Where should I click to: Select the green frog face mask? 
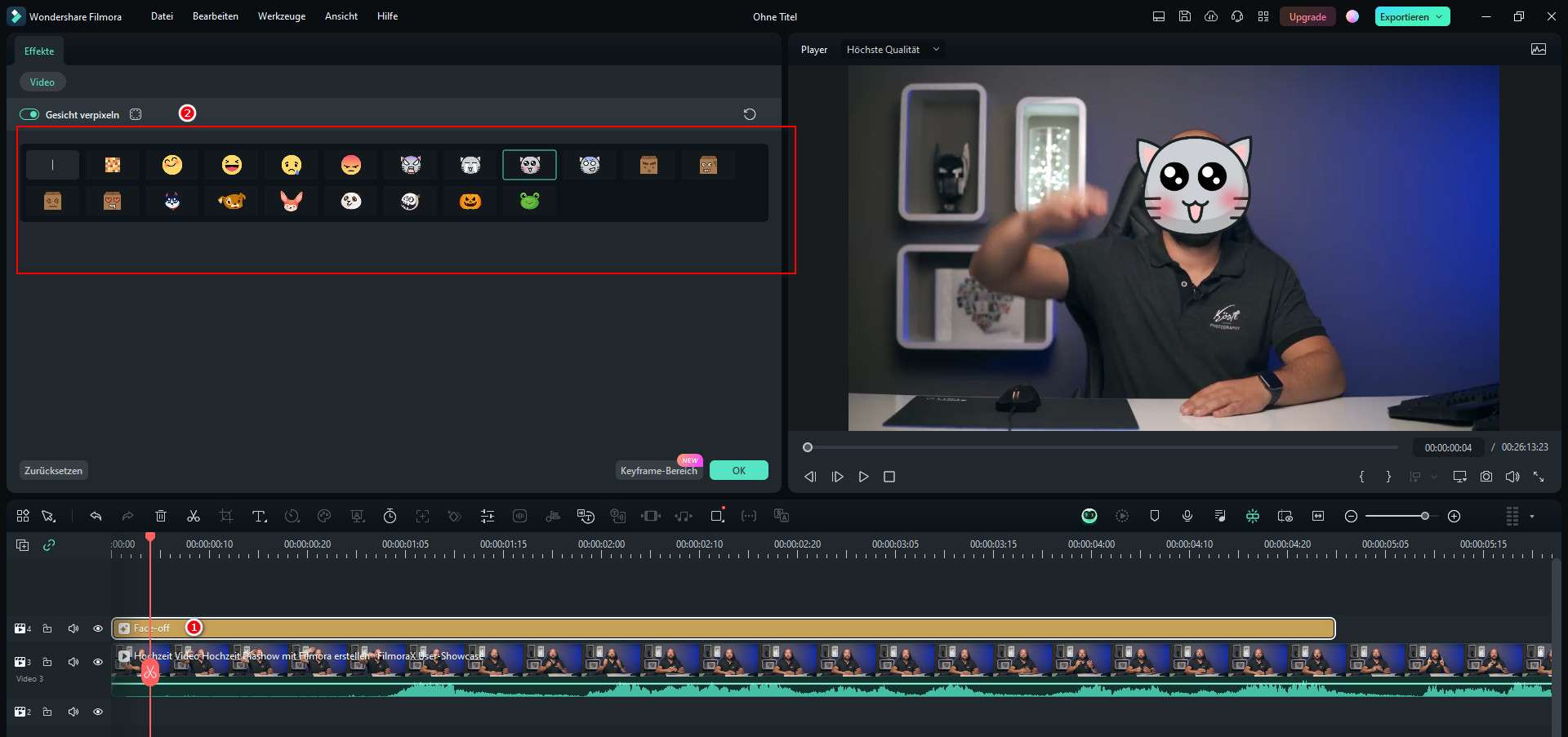pos(530,201)
